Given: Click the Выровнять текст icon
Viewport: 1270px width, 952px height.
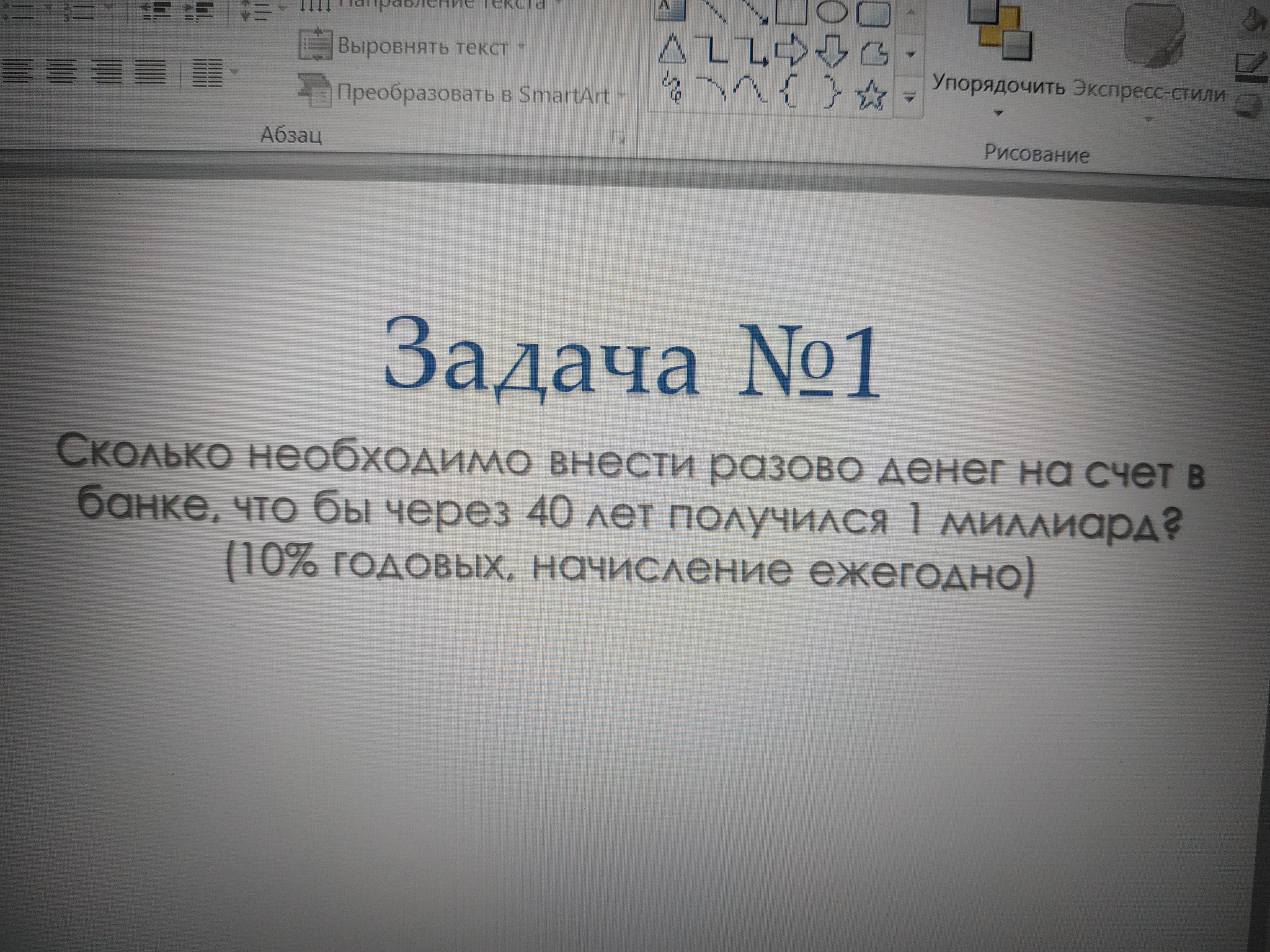Looking at the screenshot, I should [x=316, y=45].
